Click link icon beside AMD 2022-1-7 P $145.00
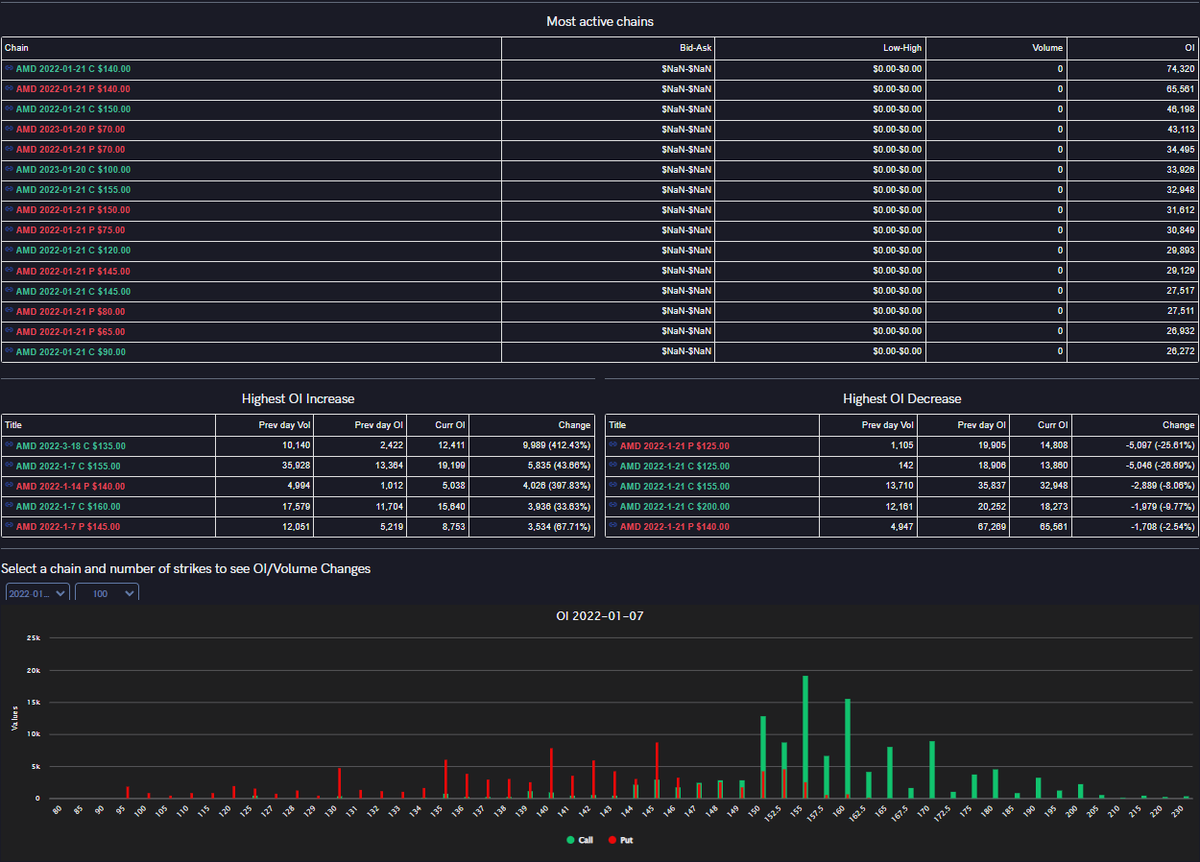This screenshot has height=862, width=1200. pyautogui.click(x=9, y=526)
